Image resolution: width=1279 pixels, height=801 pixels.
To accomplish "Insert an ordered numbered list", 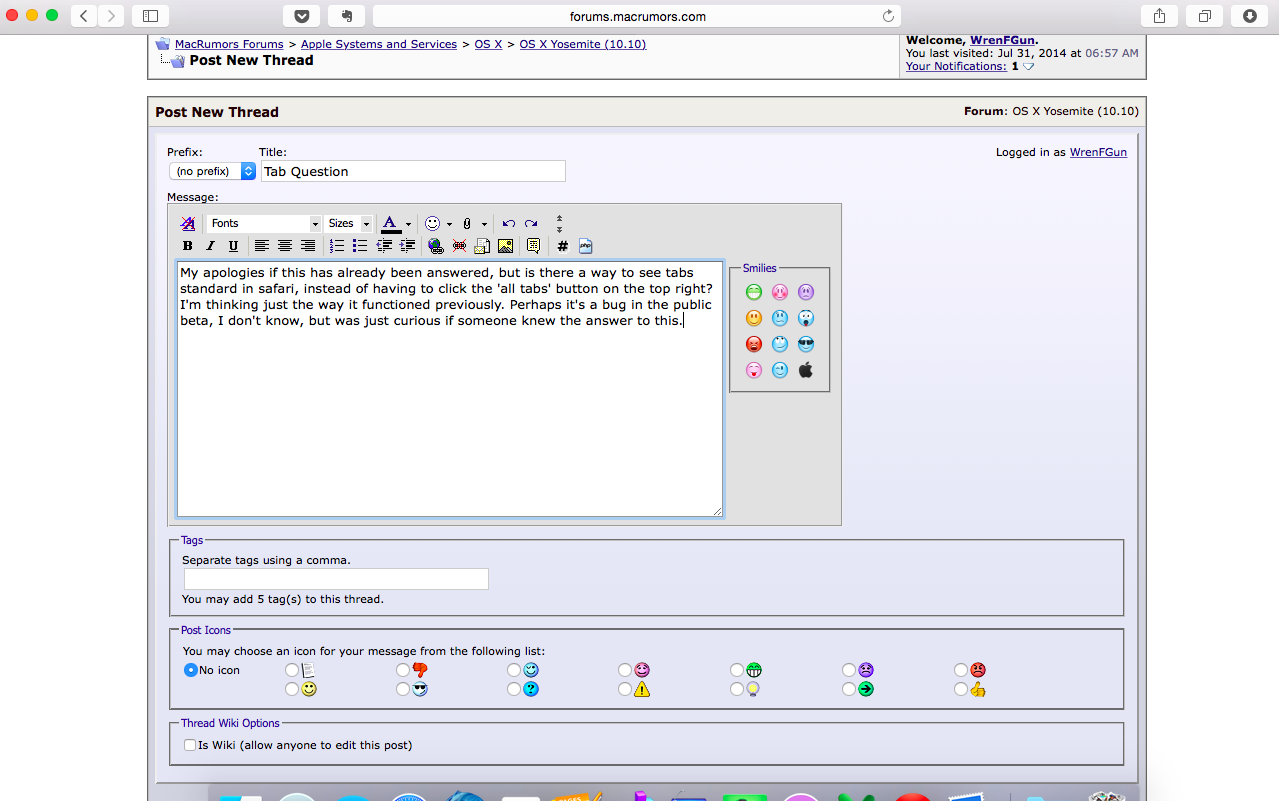I will tap(337, 246).
